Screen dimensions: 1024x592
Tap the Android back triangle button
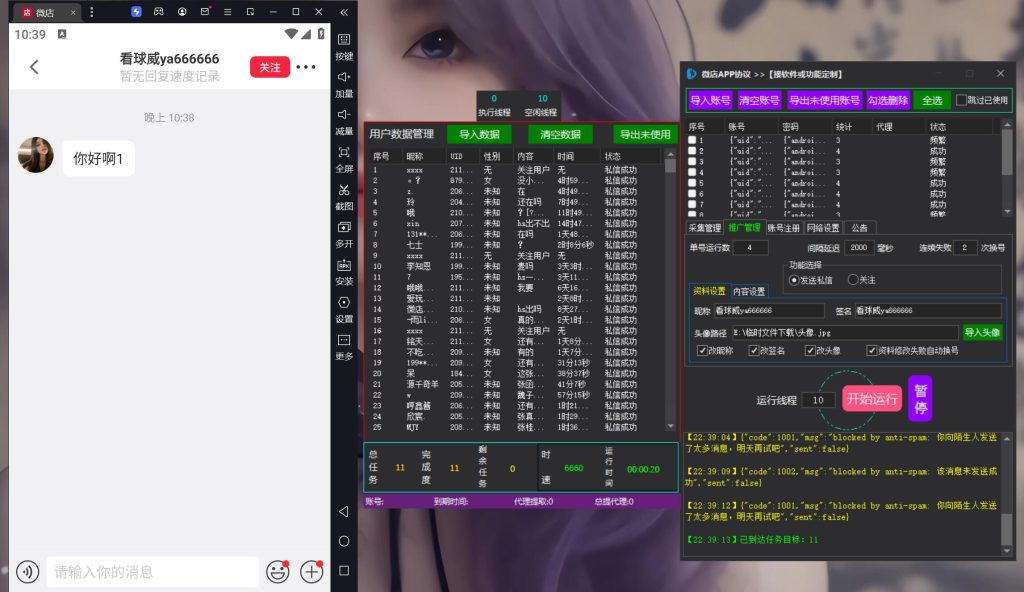tap(344, 511)
